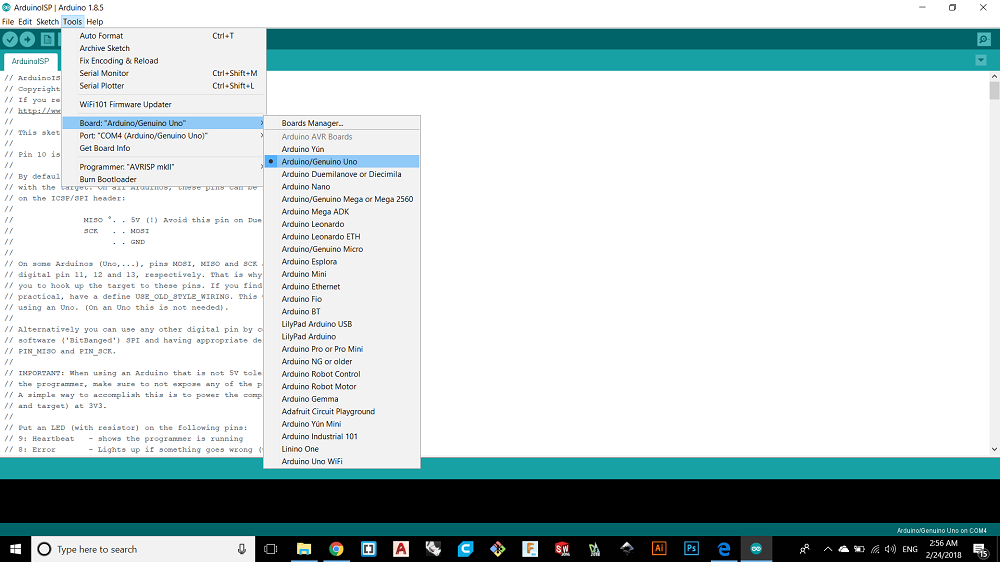The height and width of the screenshot is (562, 1000).
Task: Select Arduino Duemilanove or Diecimila board
Action: click(342, 174)
